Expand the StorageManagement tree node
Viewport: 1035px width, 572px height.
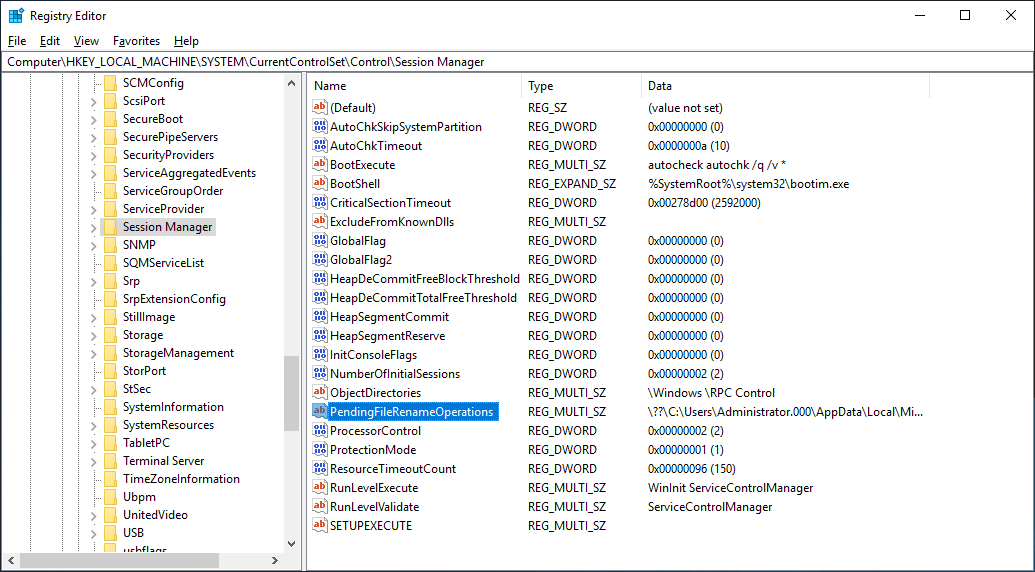tap(94, 353)
